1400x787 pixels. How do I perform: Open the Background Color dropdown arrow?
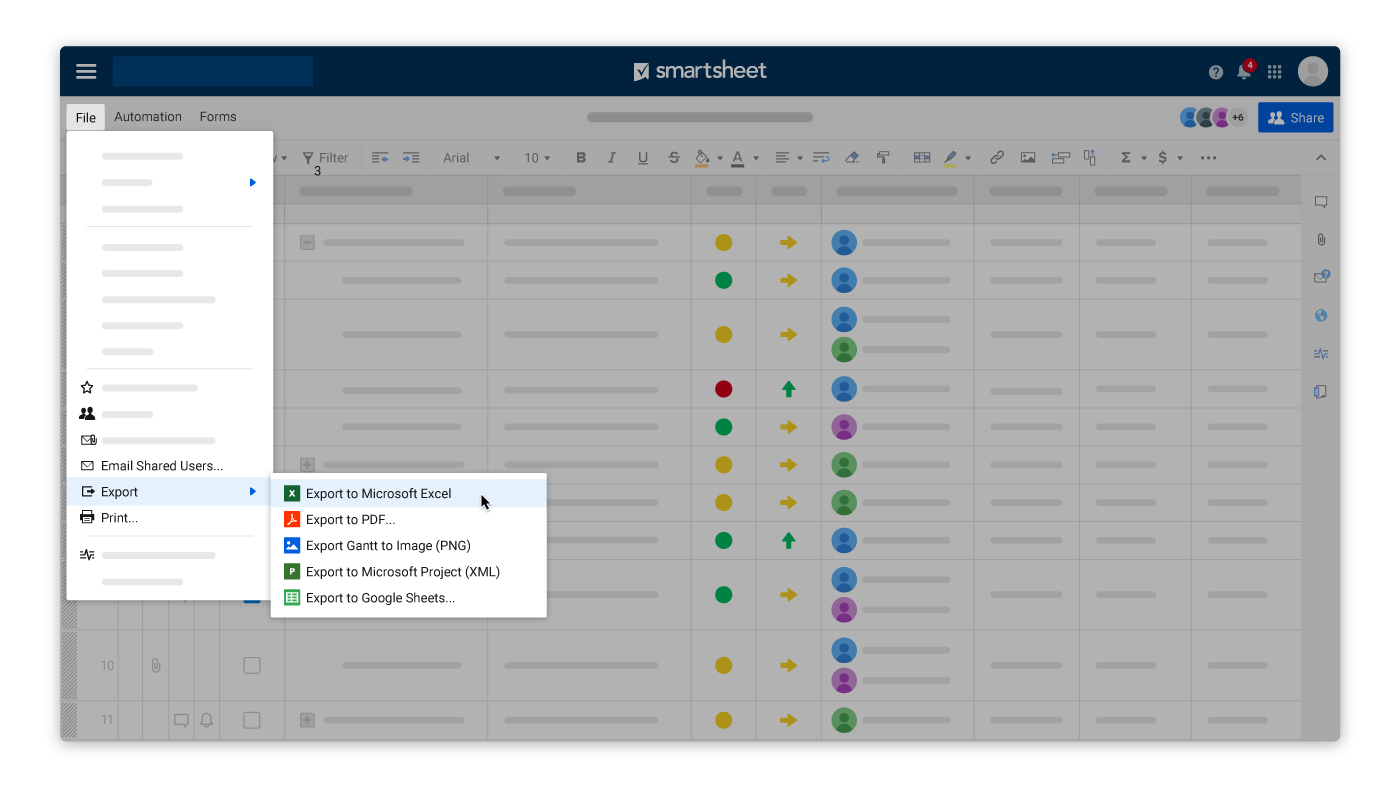point(719,159)
